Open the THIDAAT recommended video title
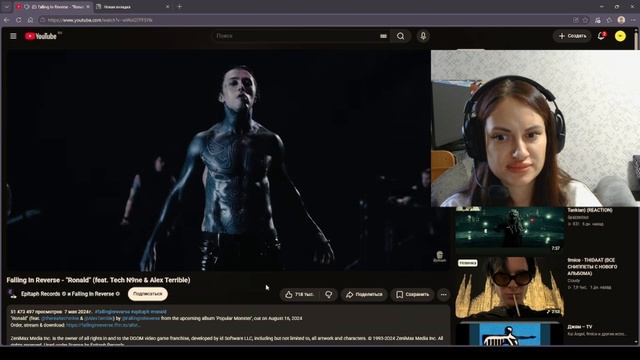Screen dimensions: 640x360 click(x=593, y=267)
